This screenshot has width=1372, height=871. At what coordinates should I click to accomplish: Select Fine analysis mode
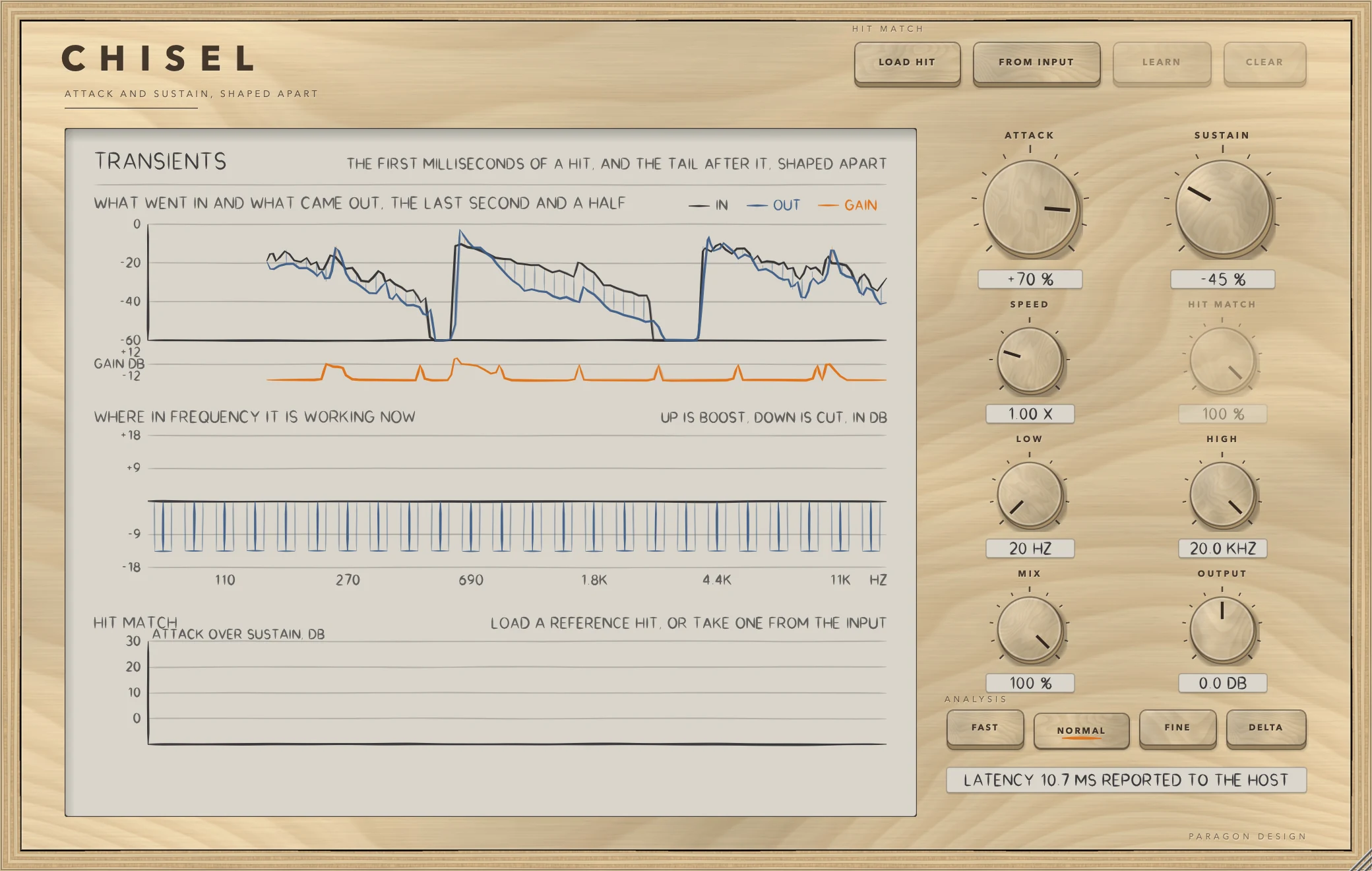(1177, 728)
